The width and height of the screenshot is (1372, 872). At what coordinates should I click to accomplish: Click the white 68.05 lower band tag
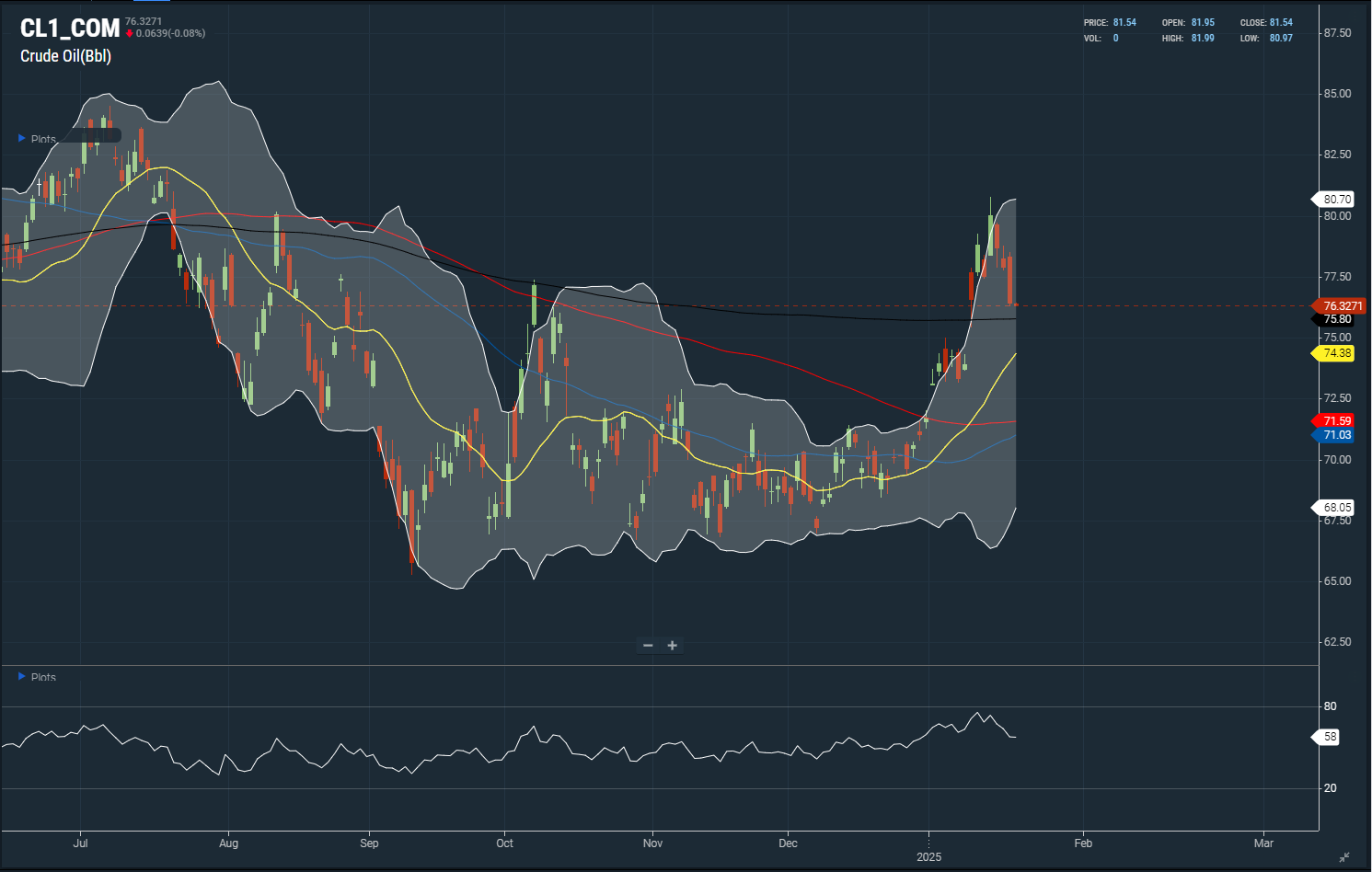[x=1335, y=508]
